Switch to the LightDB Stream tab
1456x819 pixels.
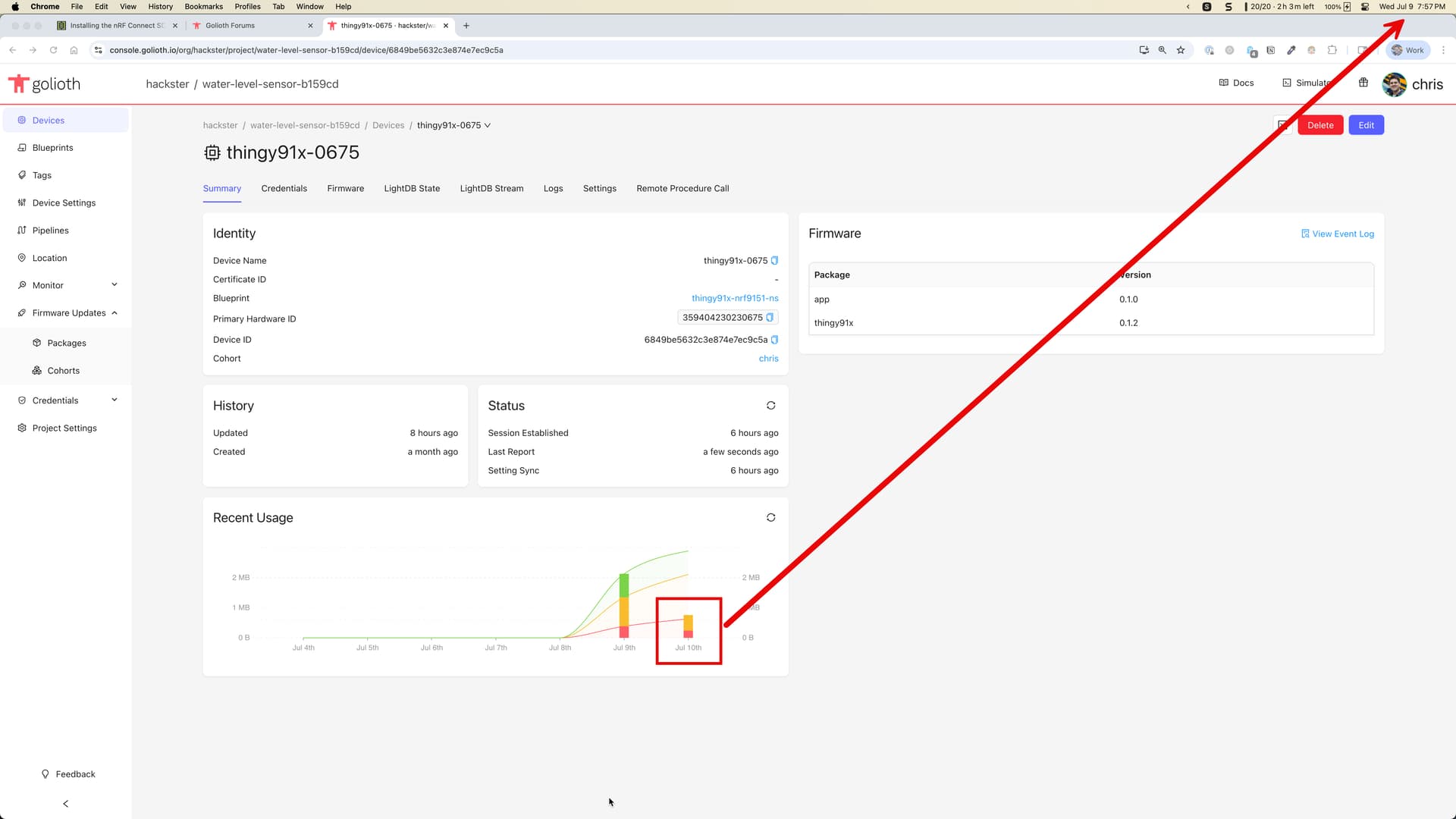(491, 189)
